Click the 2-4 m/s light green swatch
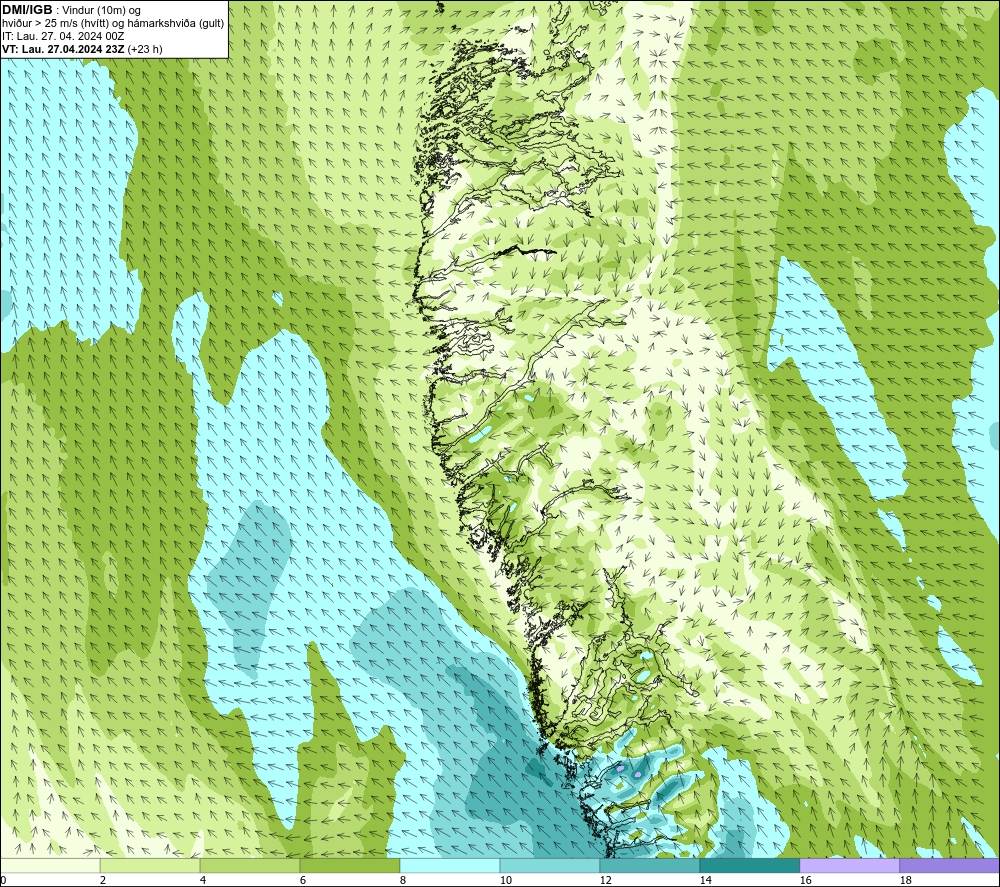This screenshot has width=1000, height=887. click(x=150, y=865)
